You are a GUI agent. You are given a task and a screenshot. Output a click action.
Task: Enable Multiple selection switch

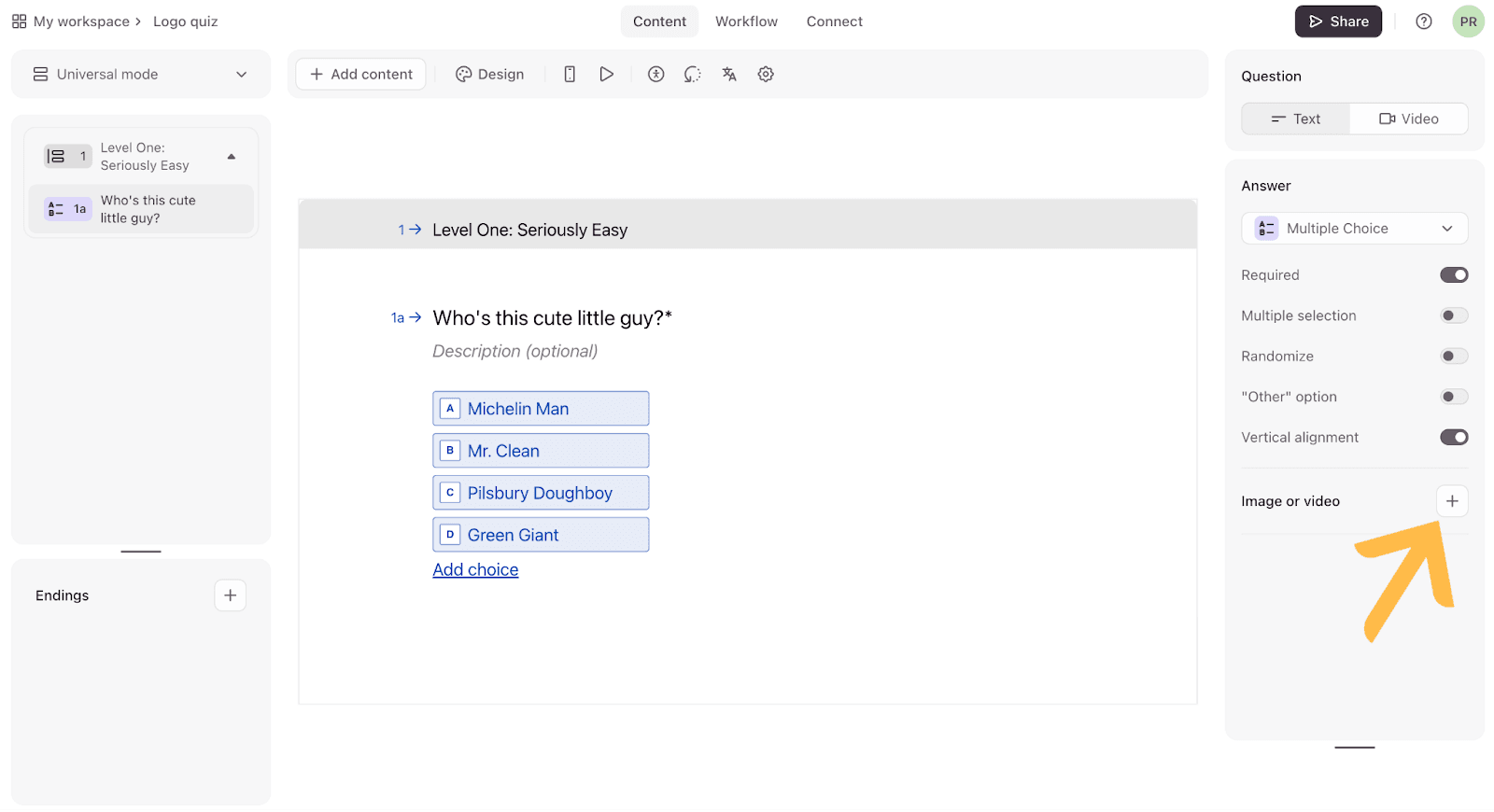(1454, 315)
